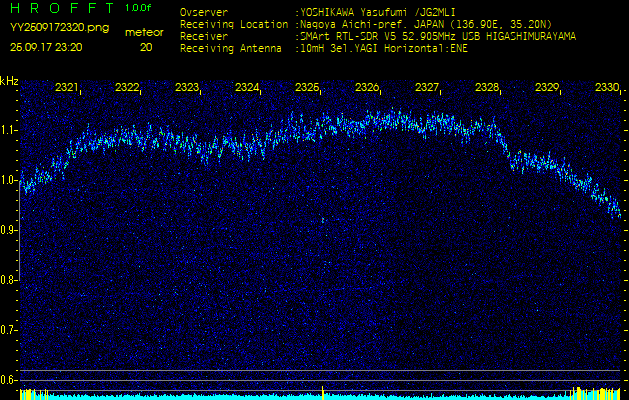Click the 2329 time marker
Image resolution: width=629 pixels, height=400 pixels.
[547, 88]
